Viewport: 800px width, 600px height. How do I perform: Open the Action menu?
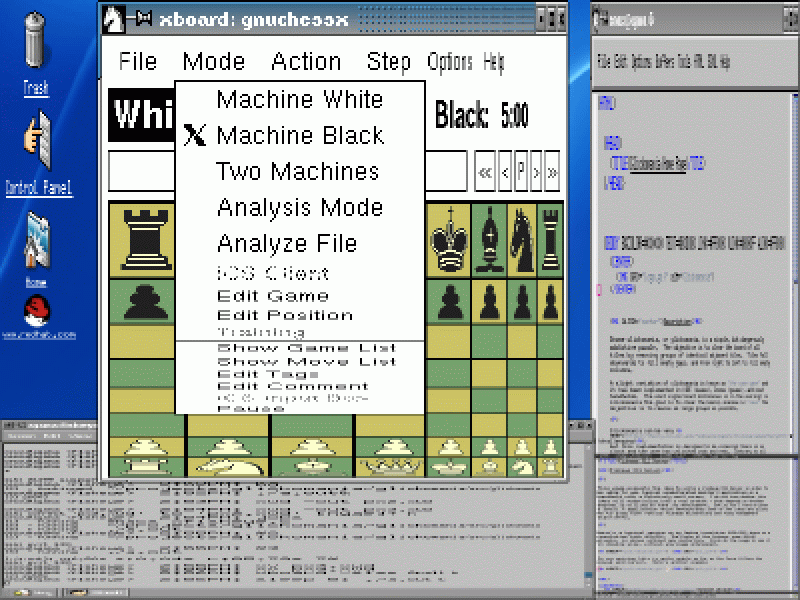(306, 61)
